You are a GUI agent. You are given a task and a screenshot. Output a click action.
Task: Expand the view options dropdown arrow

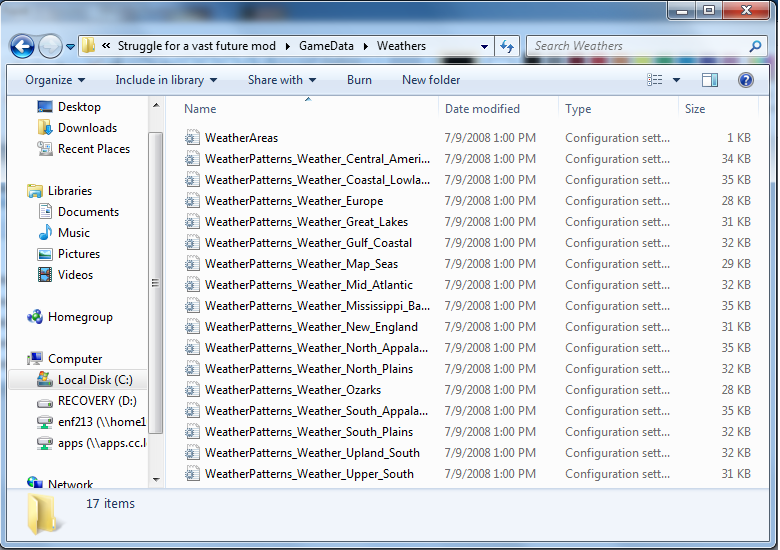click(677, 80)
